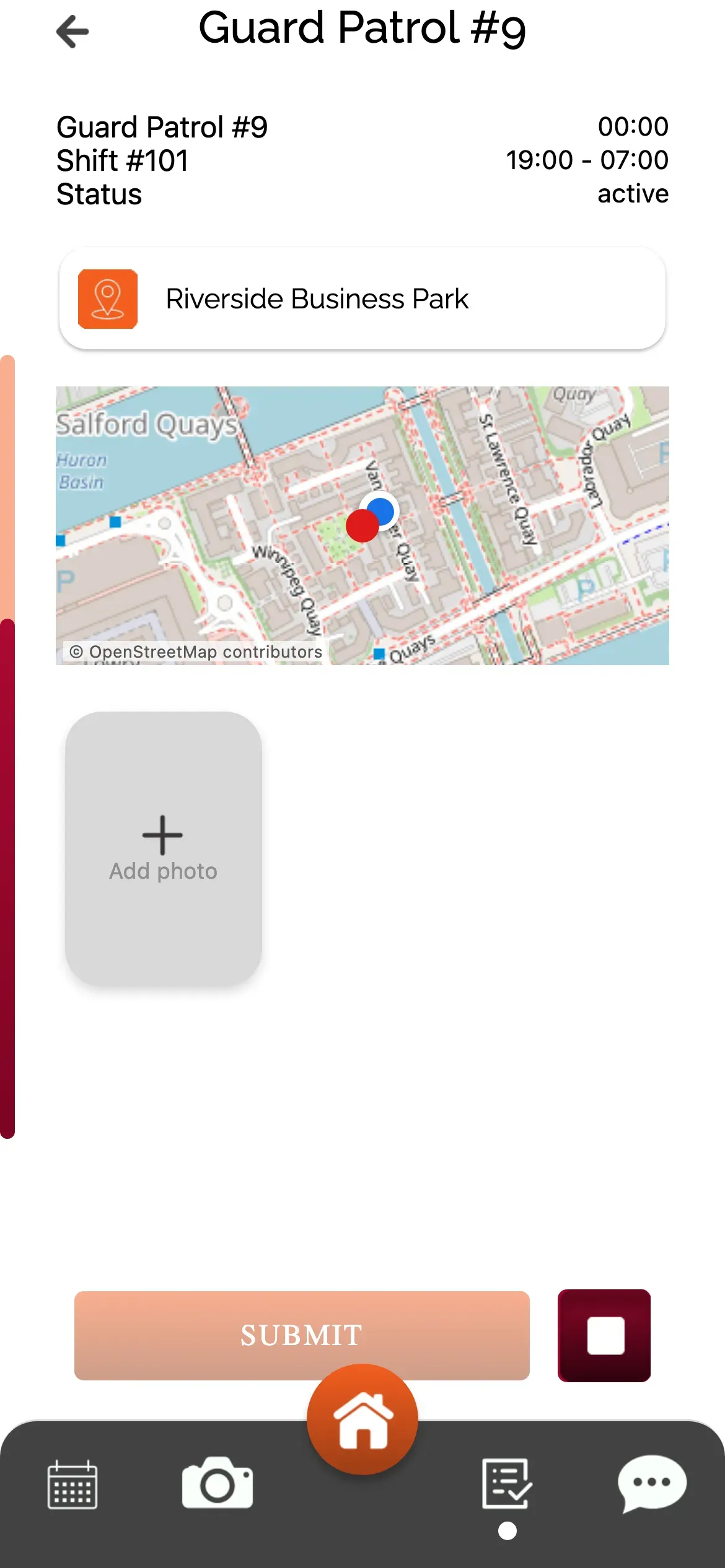
Task: Open the calendar tab
Action: (x=72, y=1484)
